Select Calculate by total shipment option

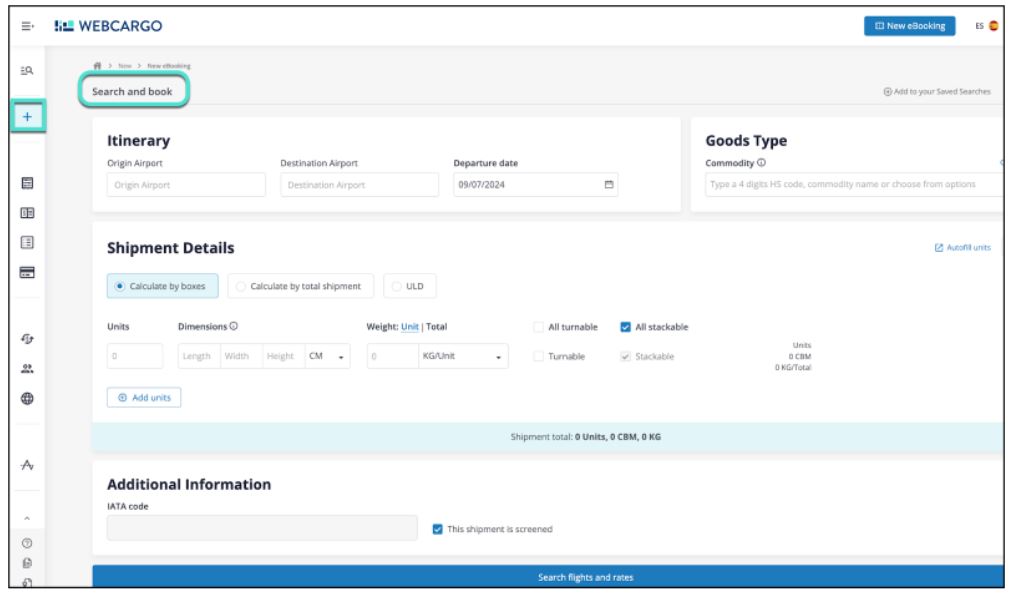coord(301,286)
